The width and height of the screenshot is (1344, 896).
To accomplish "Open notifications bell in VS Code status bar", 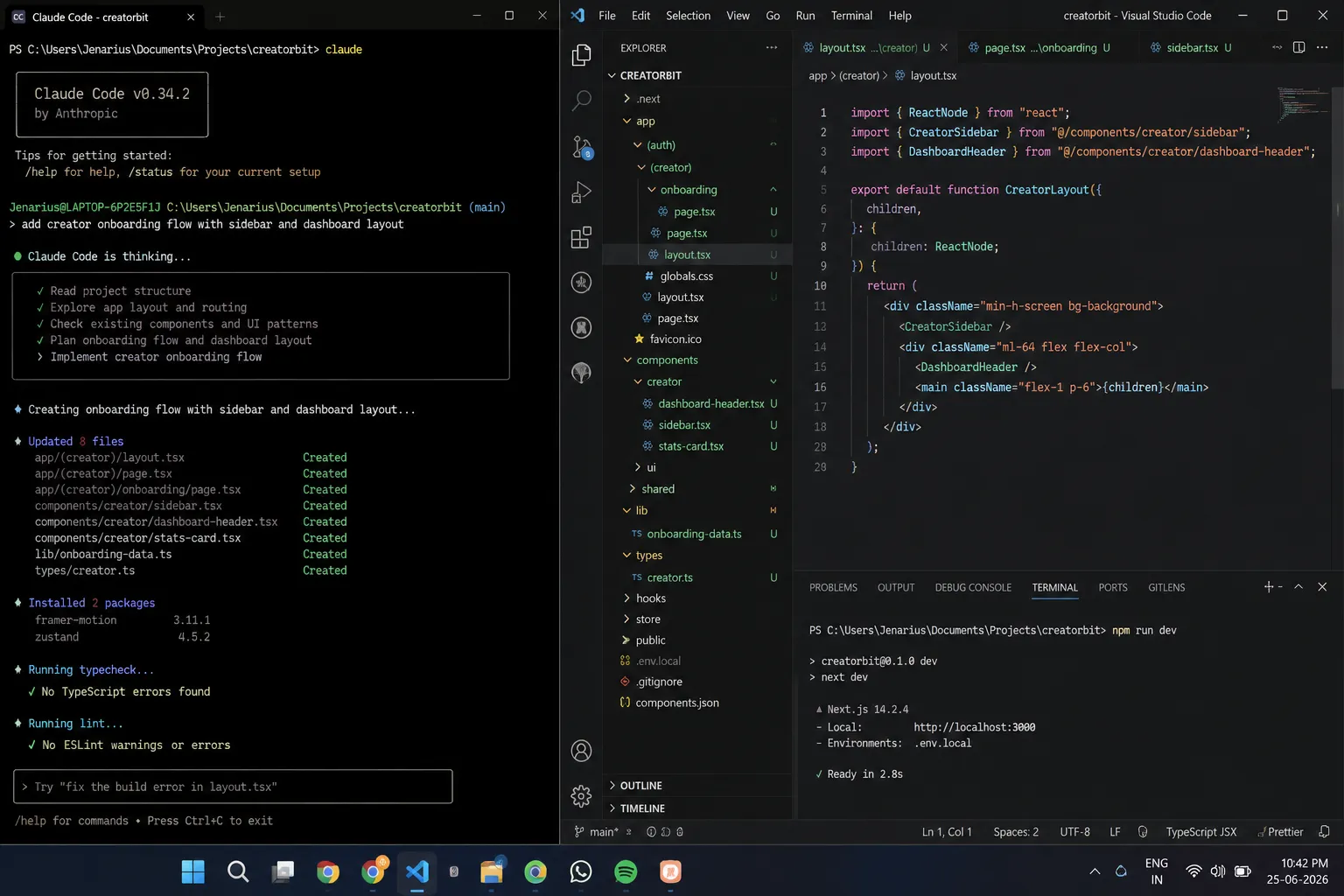I will 1324,832.
